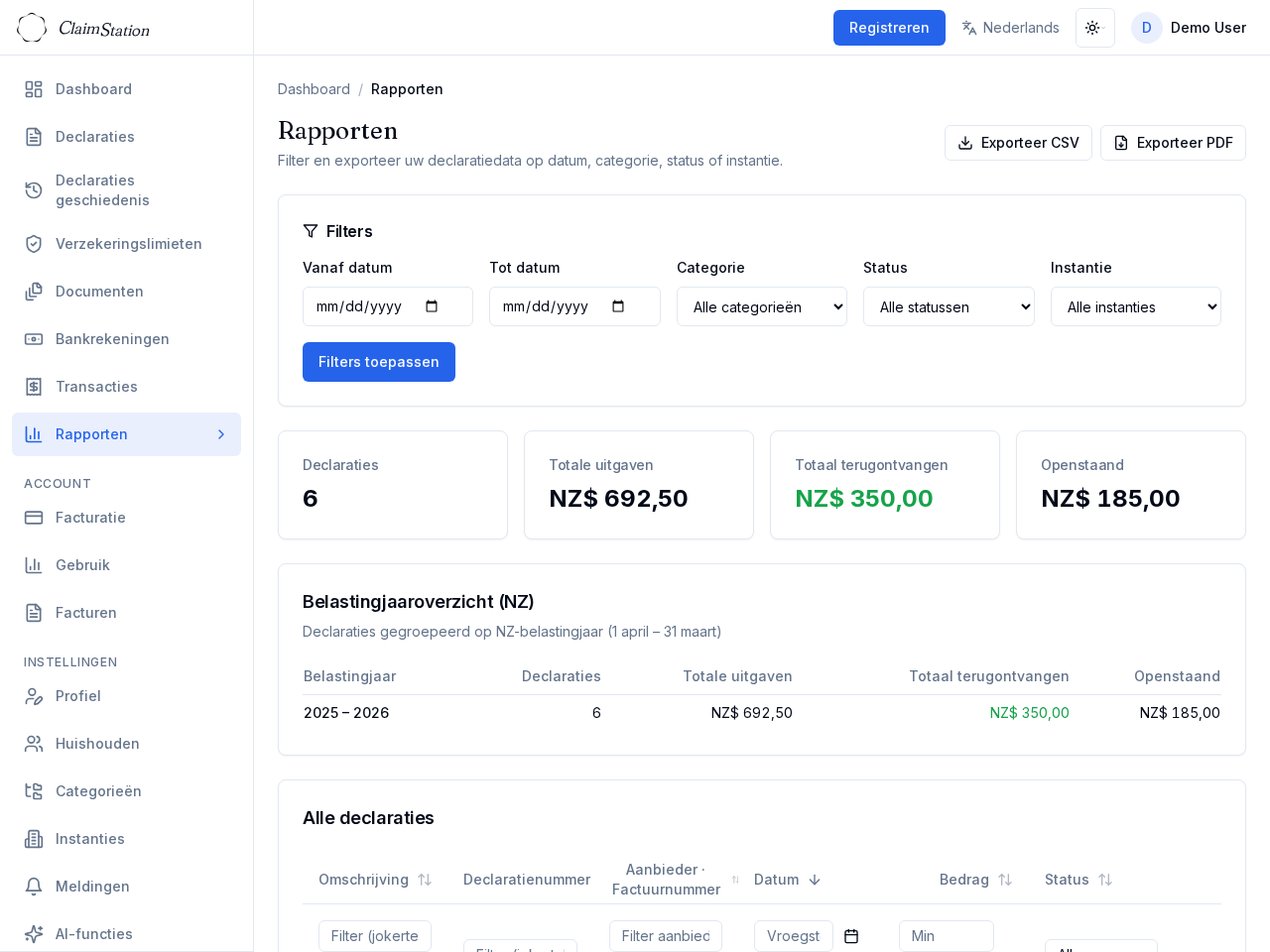The image size is (1270, 952).
Task: Click Exporteer CSV button
Action: (x=1018, y=143)
